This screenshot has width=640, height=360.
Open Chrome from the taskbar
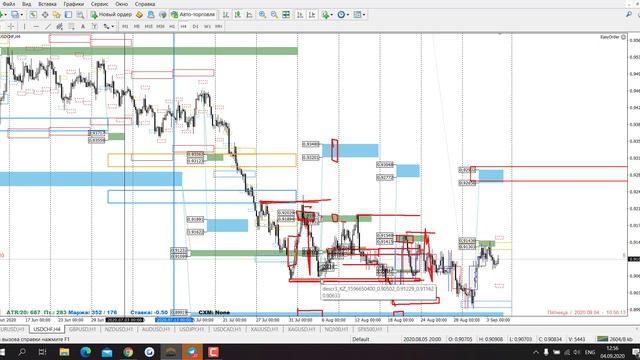(128, 352)
